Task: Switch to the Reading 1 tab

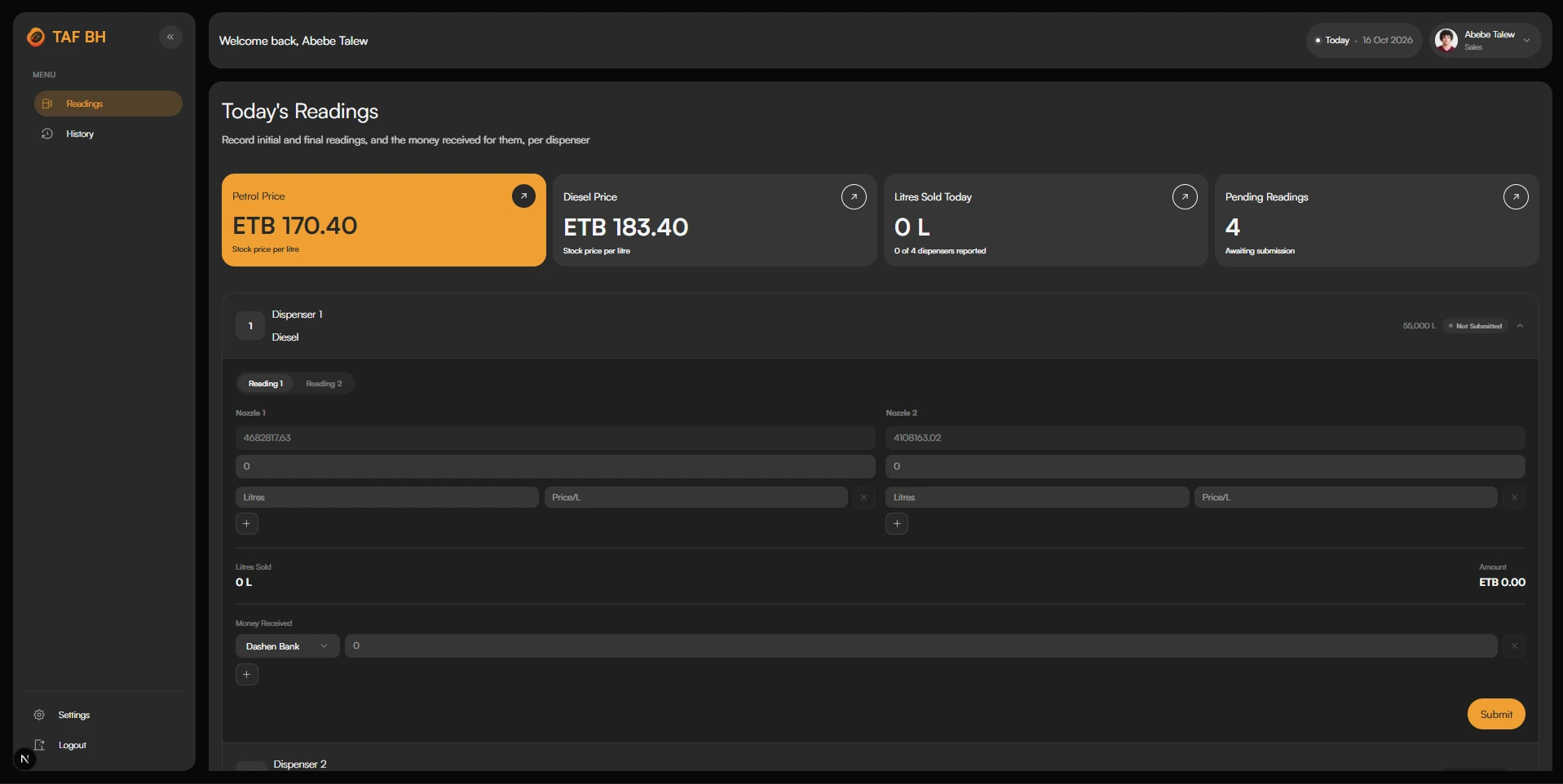Action: pos(266,384)
